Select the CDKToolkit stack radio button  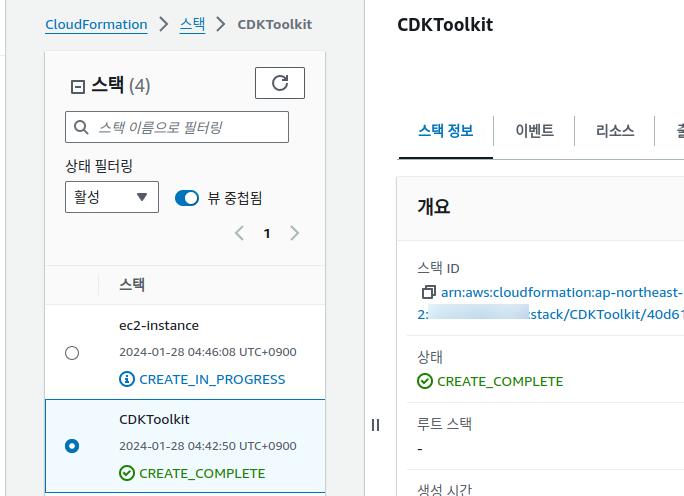[72, 446]
